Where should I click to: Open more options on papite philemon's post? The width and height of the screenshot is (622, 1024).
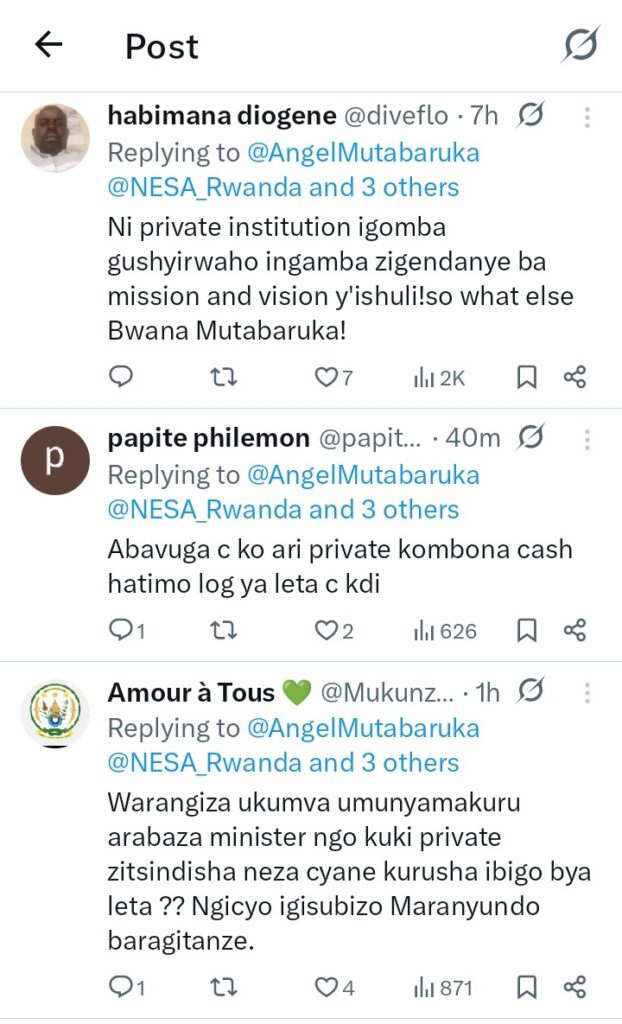[587, 439]
